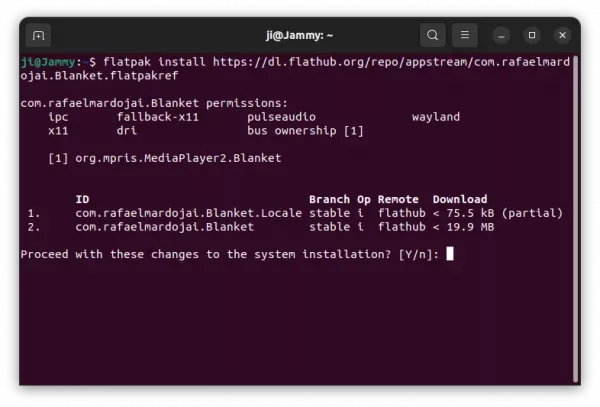Image resolution: width=600 pixels, height=407 pixels.
Task: Click the 'x11' permission
Action: (x=58, y=131)
